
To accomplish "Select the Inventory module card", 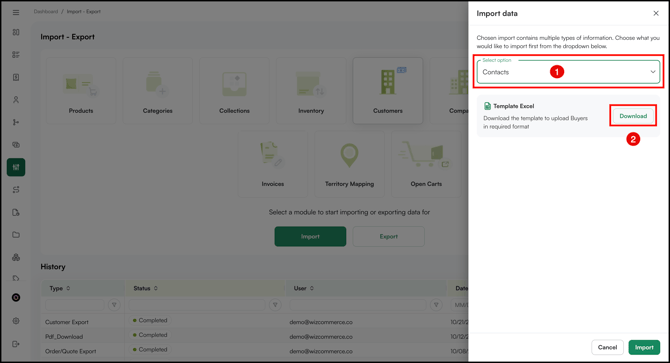I will coord(311,91).
